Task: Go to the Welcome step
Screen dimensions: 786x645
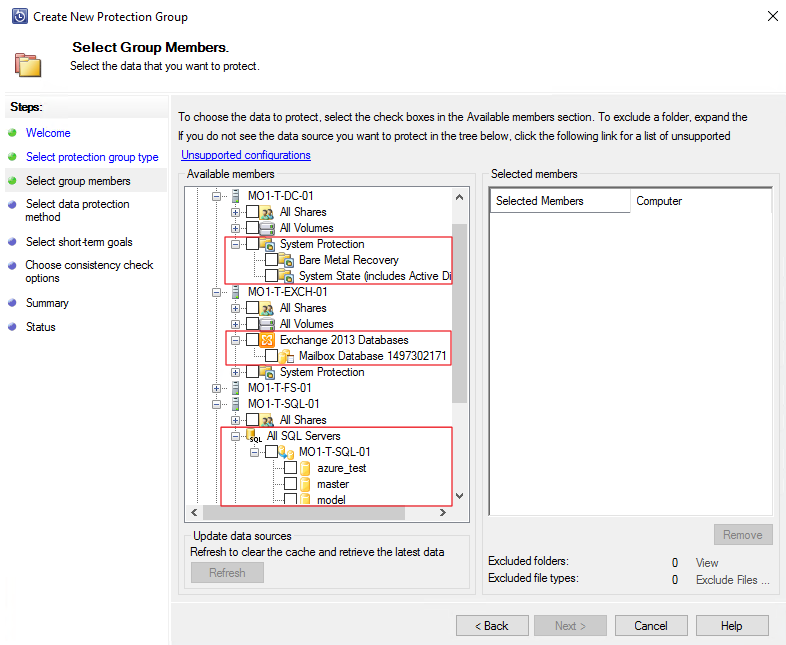Action: [48, 133]
